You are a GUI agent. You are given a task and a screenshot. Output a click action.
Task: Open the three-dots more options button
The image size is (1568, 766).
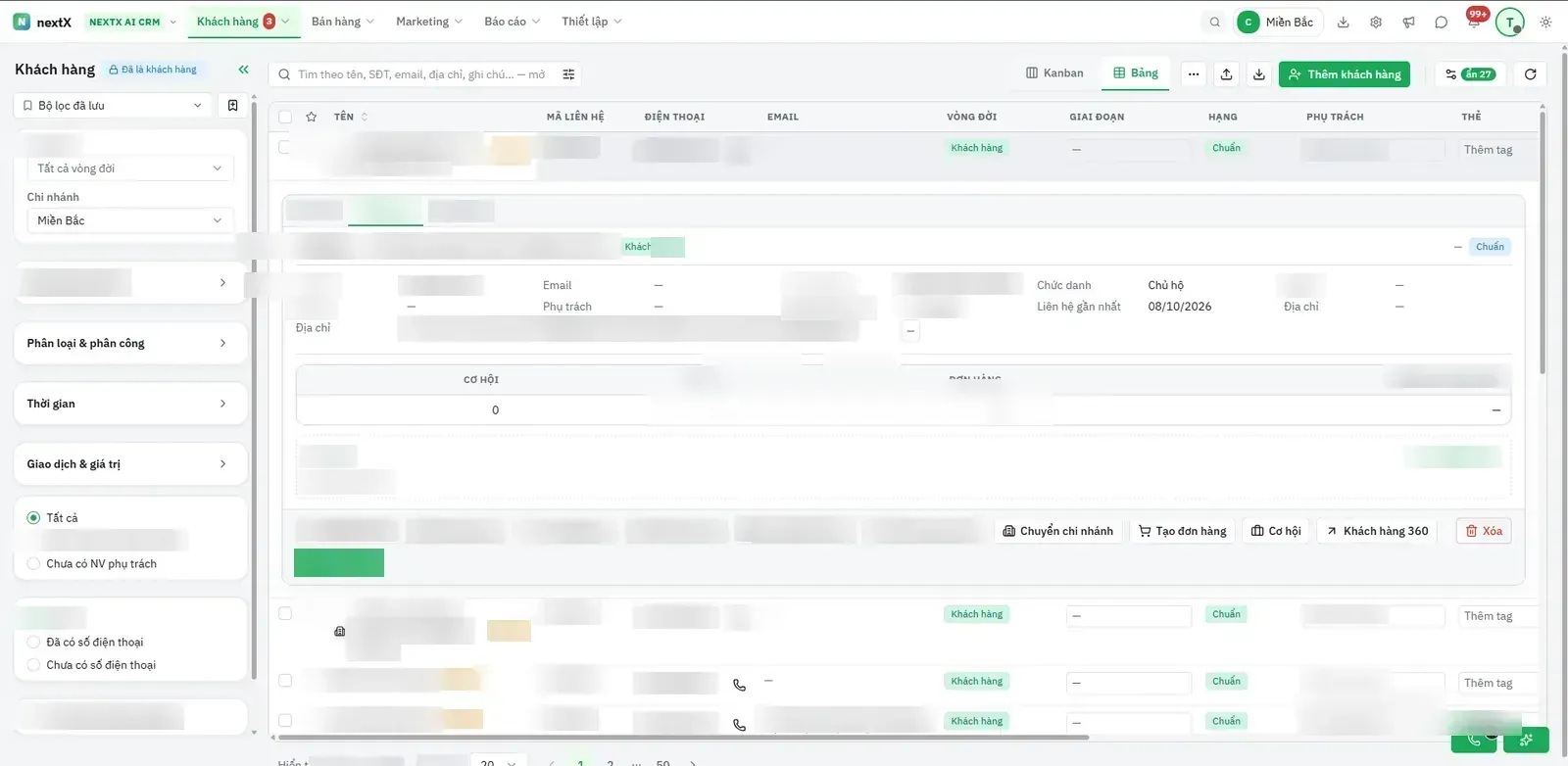point(1193,74)
